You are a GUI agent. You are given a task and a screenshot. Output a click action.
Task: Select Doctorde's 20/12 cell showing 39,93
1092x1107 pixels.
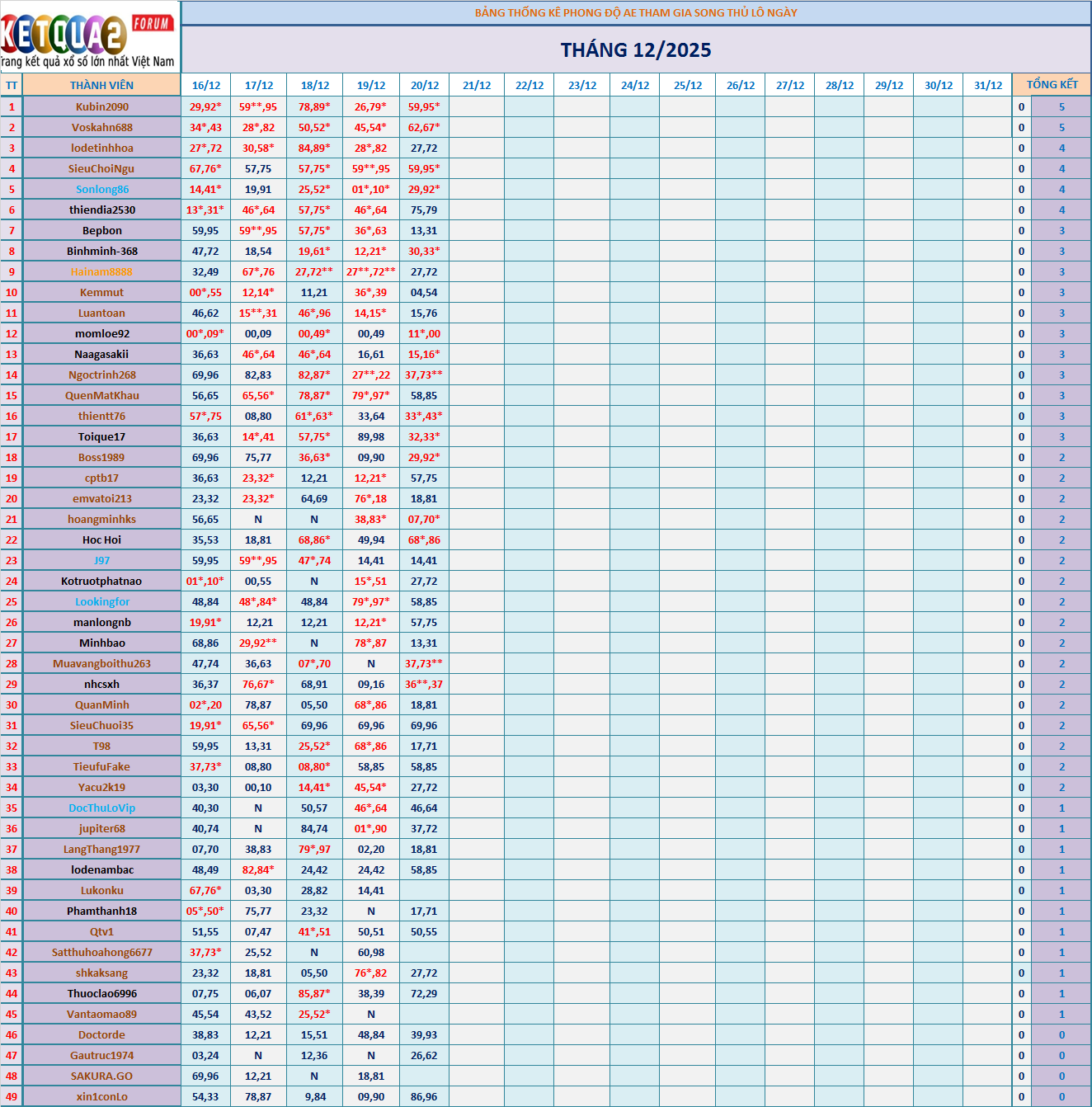coord(424,1034)
